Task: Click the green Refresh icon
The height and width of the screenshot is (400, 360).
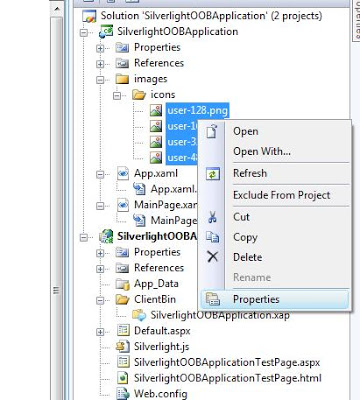Action: point(213,174)
